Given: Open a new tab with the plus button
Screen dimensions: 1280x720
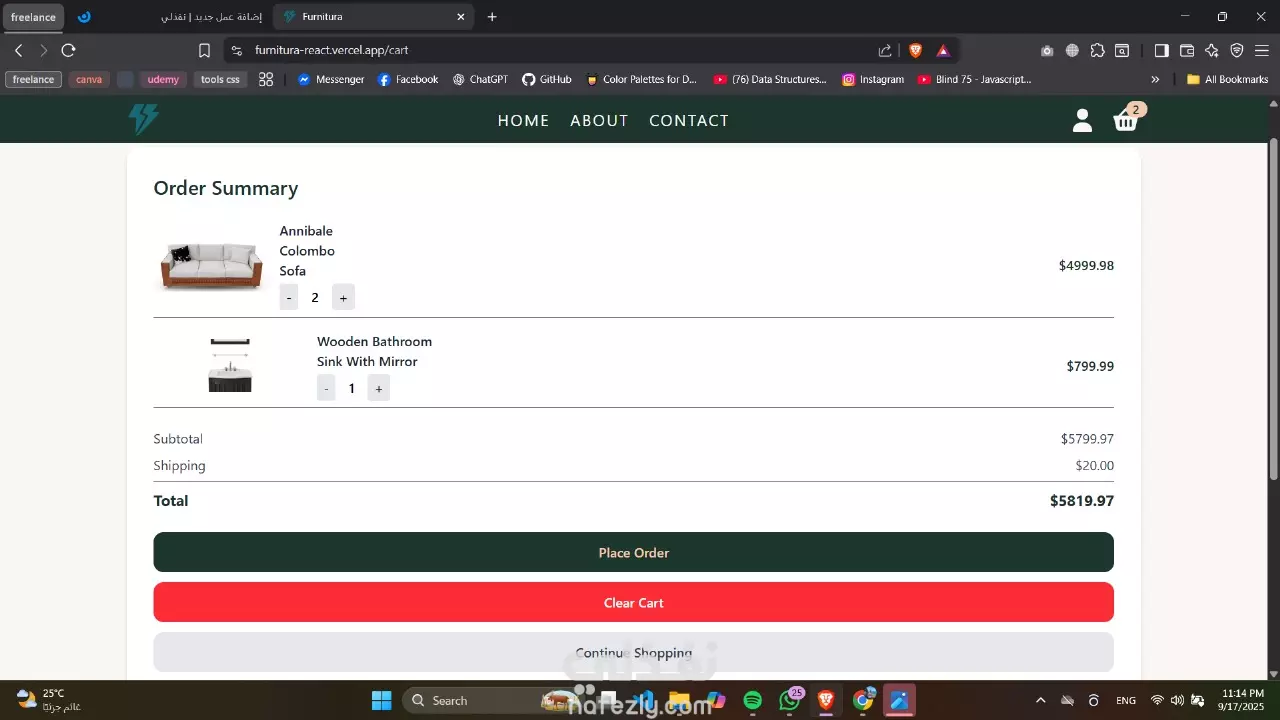Looking at the screenshot, I should coord(492,17).
